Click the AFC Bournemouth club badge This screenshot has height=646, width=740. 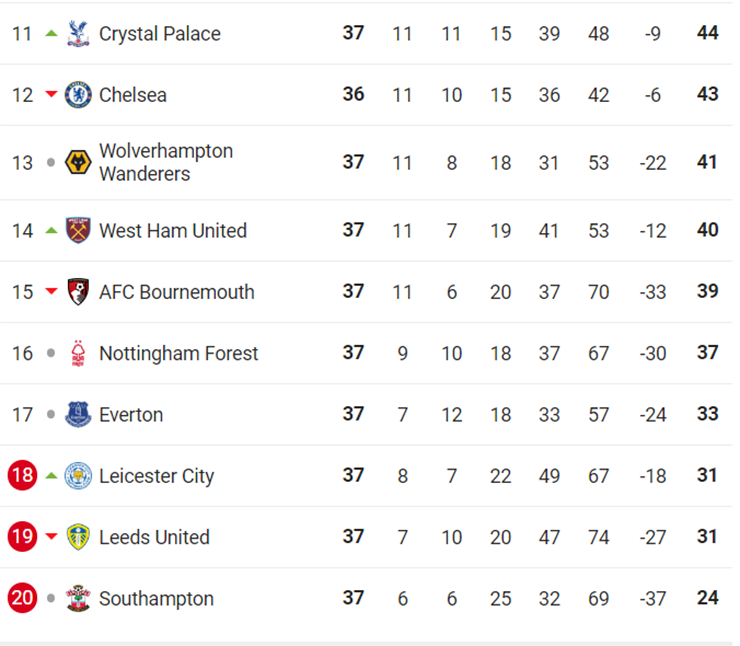point(77,292)
